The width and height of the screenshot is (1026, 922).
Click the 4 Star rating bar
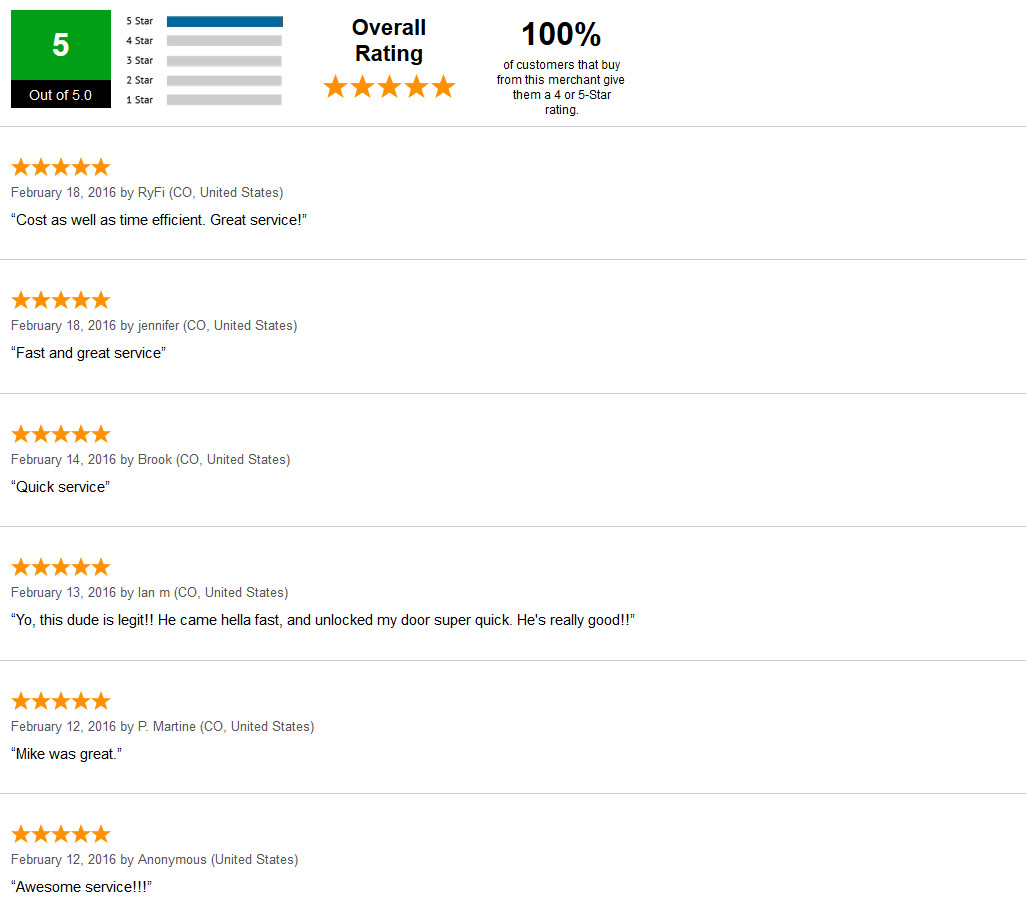tap(224, 41)
